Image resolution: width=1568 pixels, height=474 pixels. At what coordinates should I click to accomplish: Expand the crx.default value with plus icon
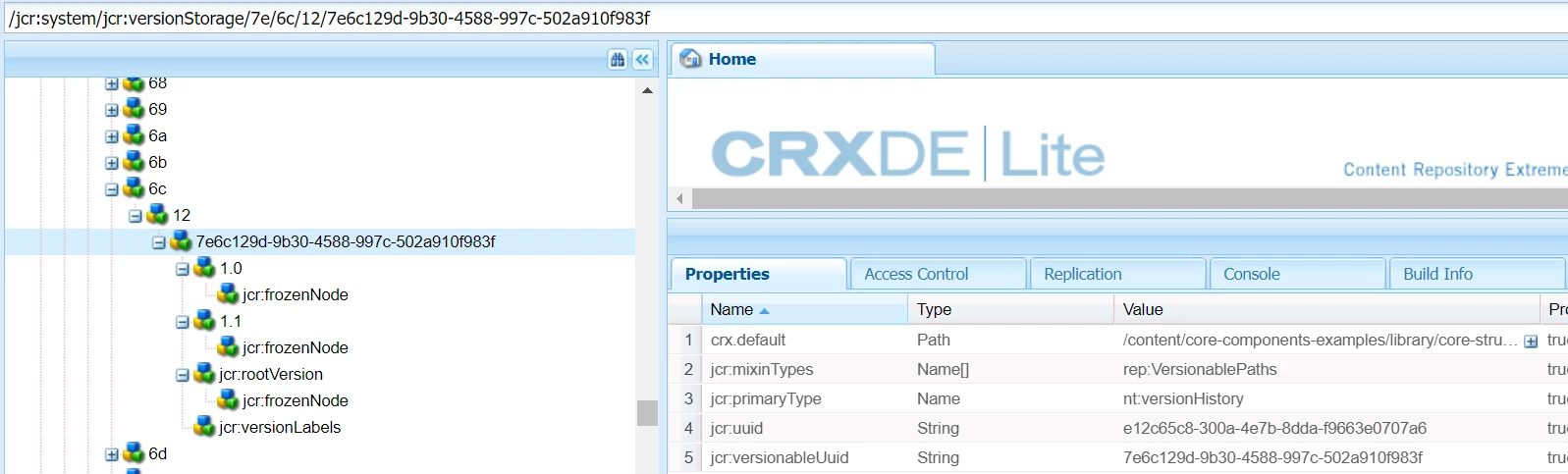1531,342
